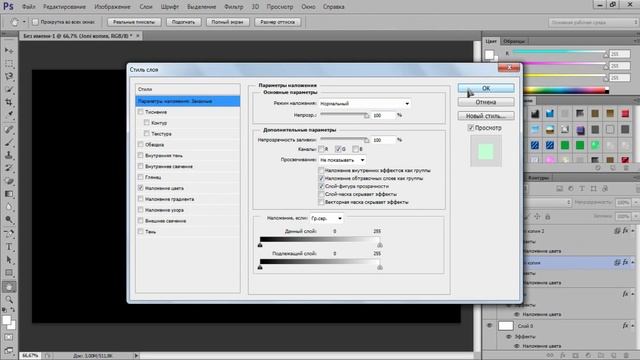Toggle Quick Mask mode icon
The width and height of the screenshot is (640, 360).
pos(9,338)
